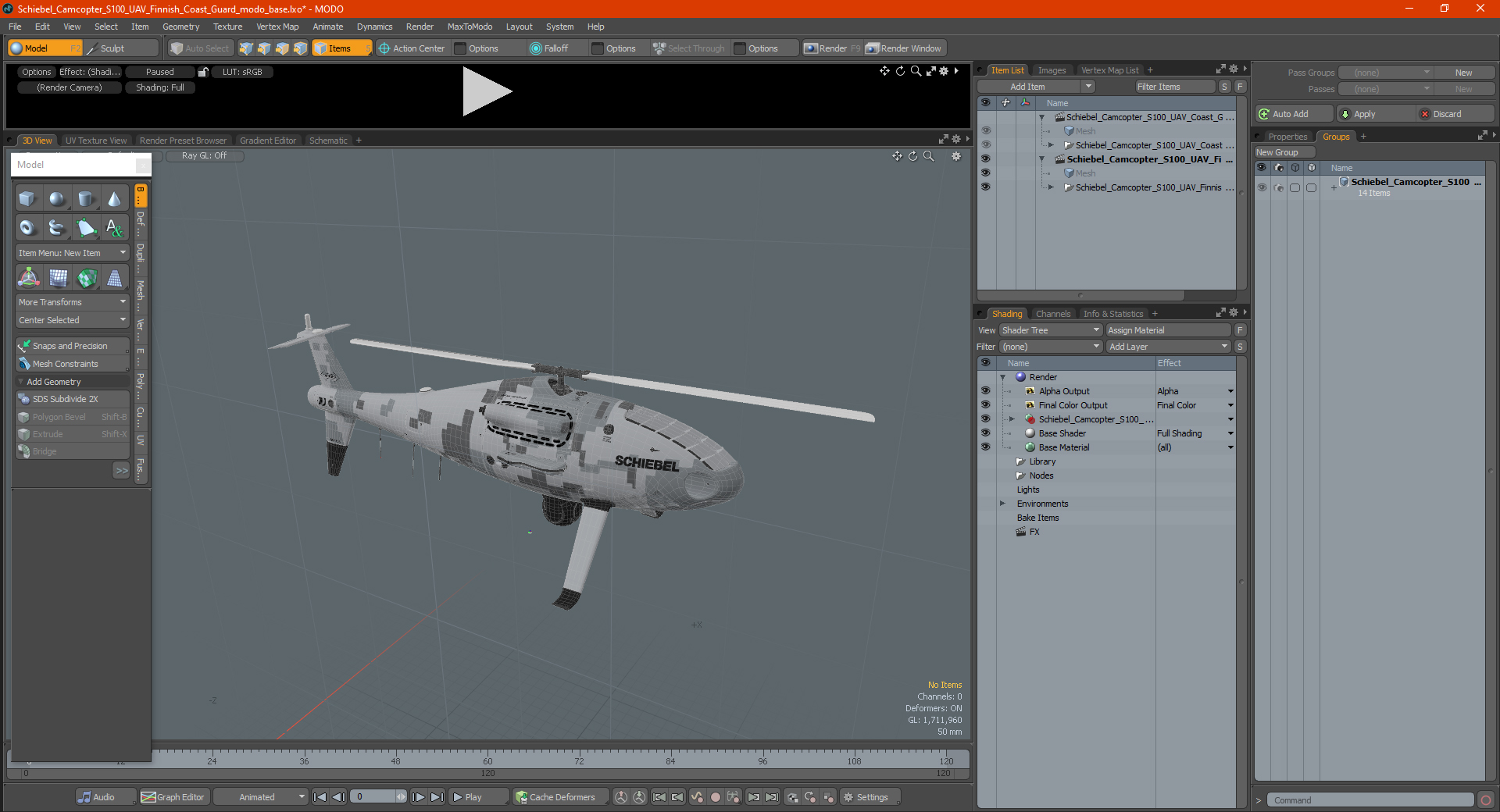Click the Command input field
The width and height of the screenshot is (1500, 812).
(1371, 800)
